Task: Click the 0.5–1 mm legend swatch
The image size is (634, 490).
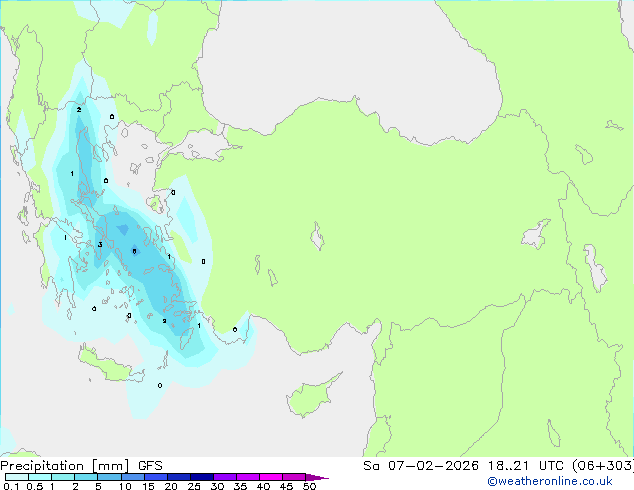Action: 40,477
